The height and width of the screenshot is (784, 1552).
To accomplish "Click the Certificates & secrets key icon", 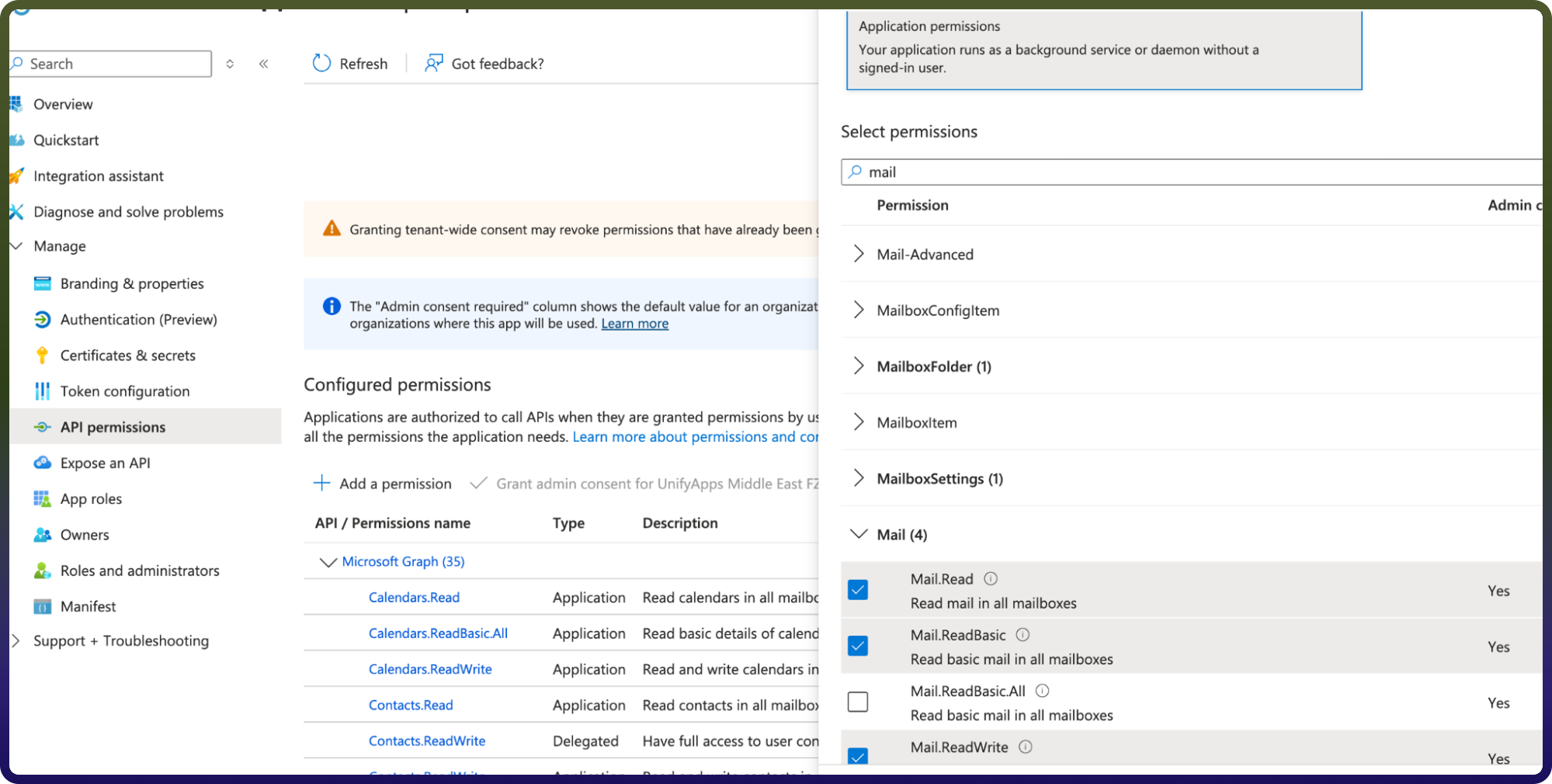I will [x=43, y=356].
